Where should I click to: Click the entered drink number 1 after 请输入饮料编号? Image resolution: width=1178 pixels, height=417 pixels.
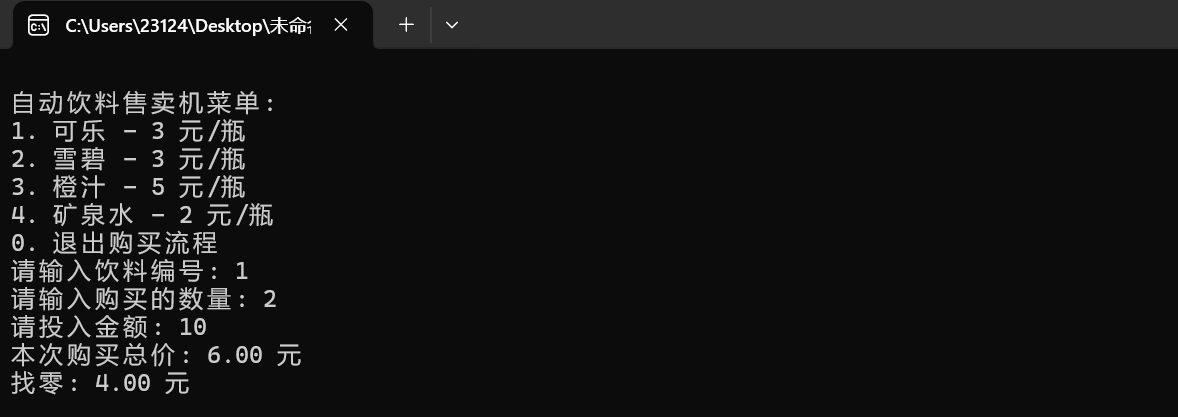point(241,271)
